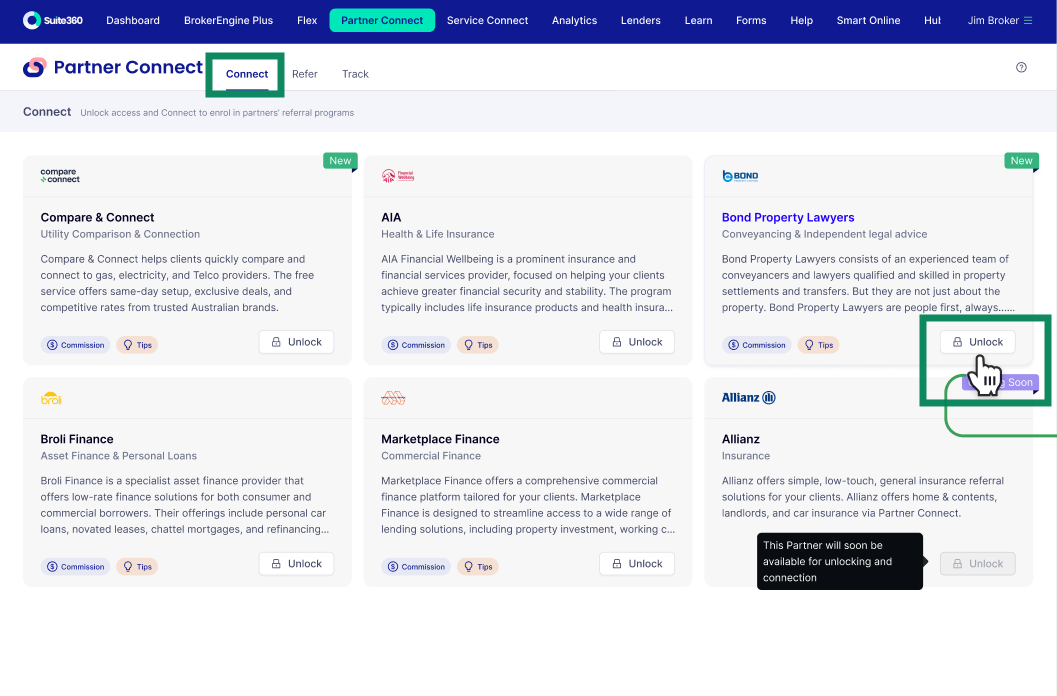Click the Compare & Connect logo
Screen dimensions: 1057x696
point(60,176)
